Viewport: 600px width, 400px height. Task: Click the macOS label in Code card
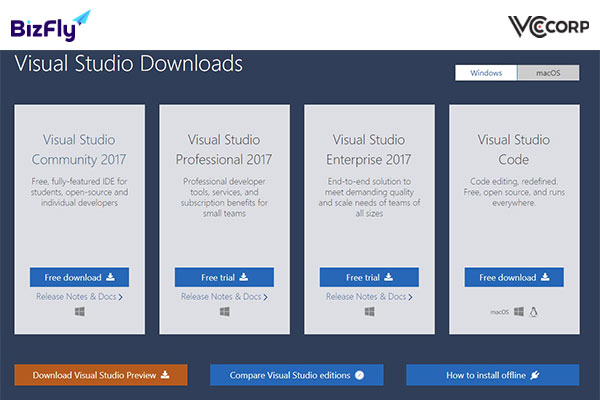pyautogui.click(x=499, y=312)
